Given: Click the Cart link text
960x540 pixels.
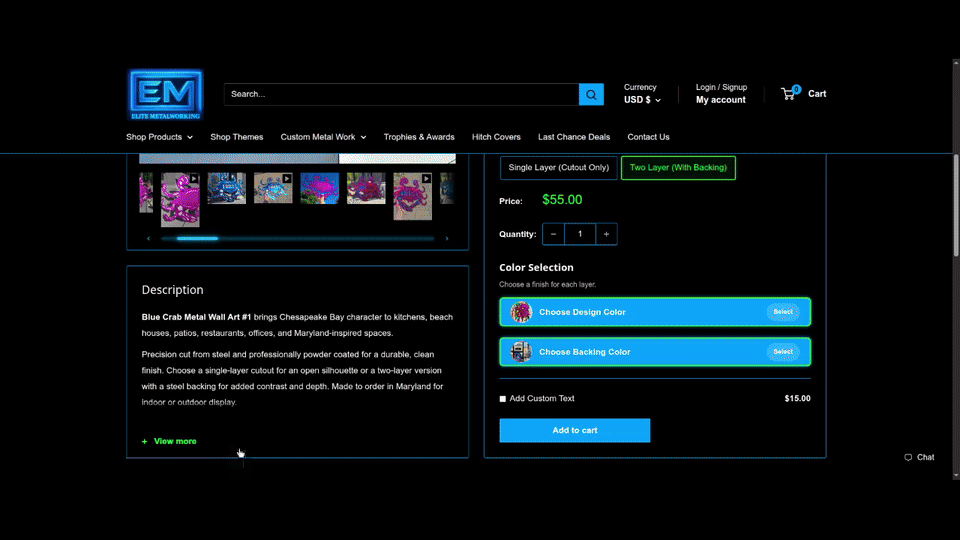Looking at the screenshot, I should coord(817,94).
